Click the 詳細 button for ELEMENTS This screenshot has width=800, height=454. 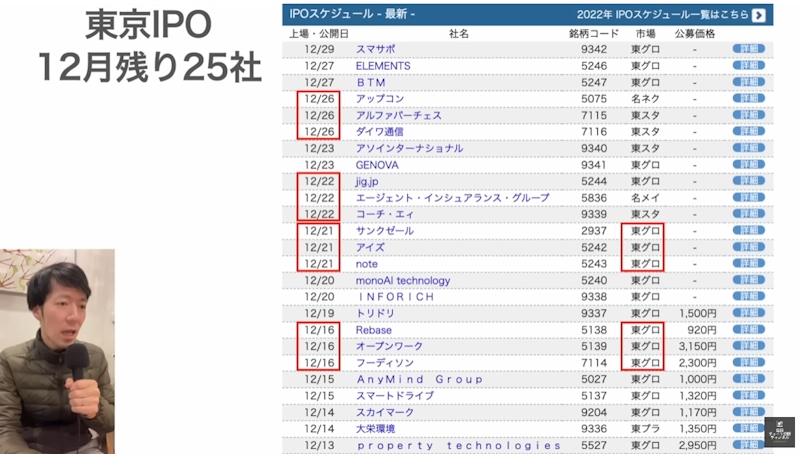tap(748, 65)
